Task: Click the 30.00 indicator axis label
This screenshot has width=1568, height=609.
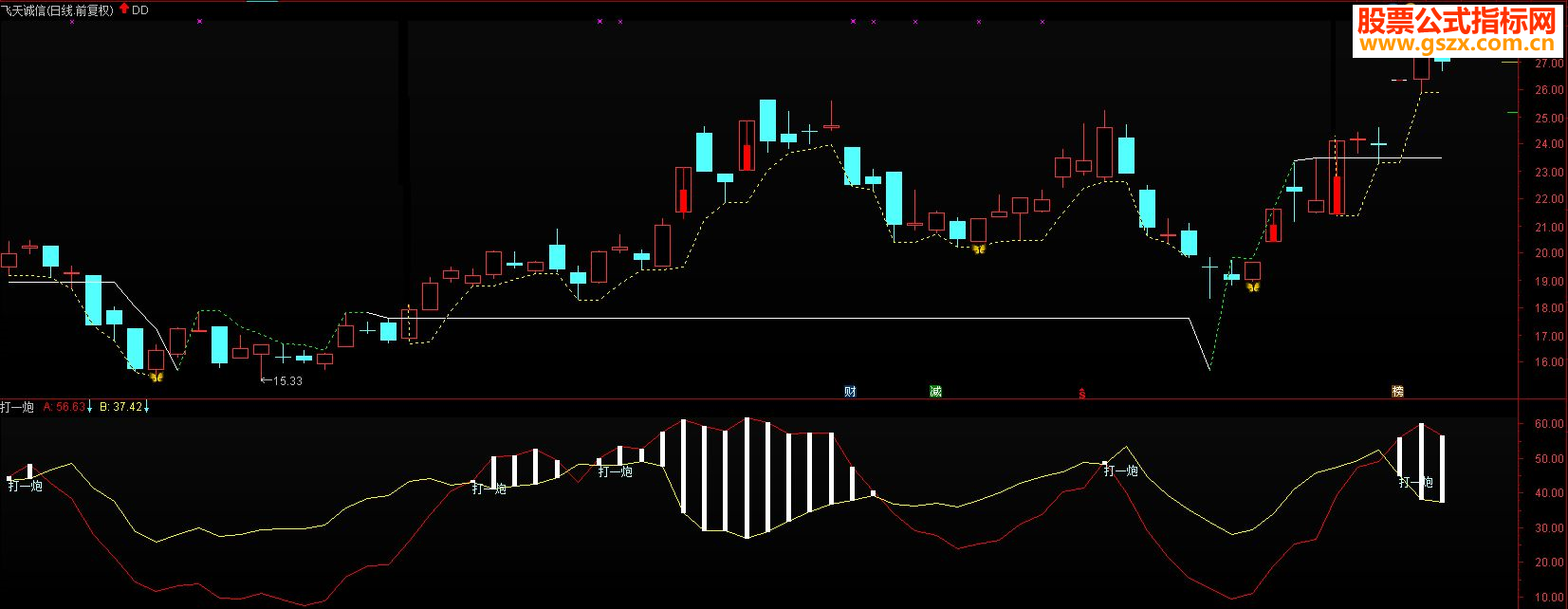Action: (x=1549, y=528)
